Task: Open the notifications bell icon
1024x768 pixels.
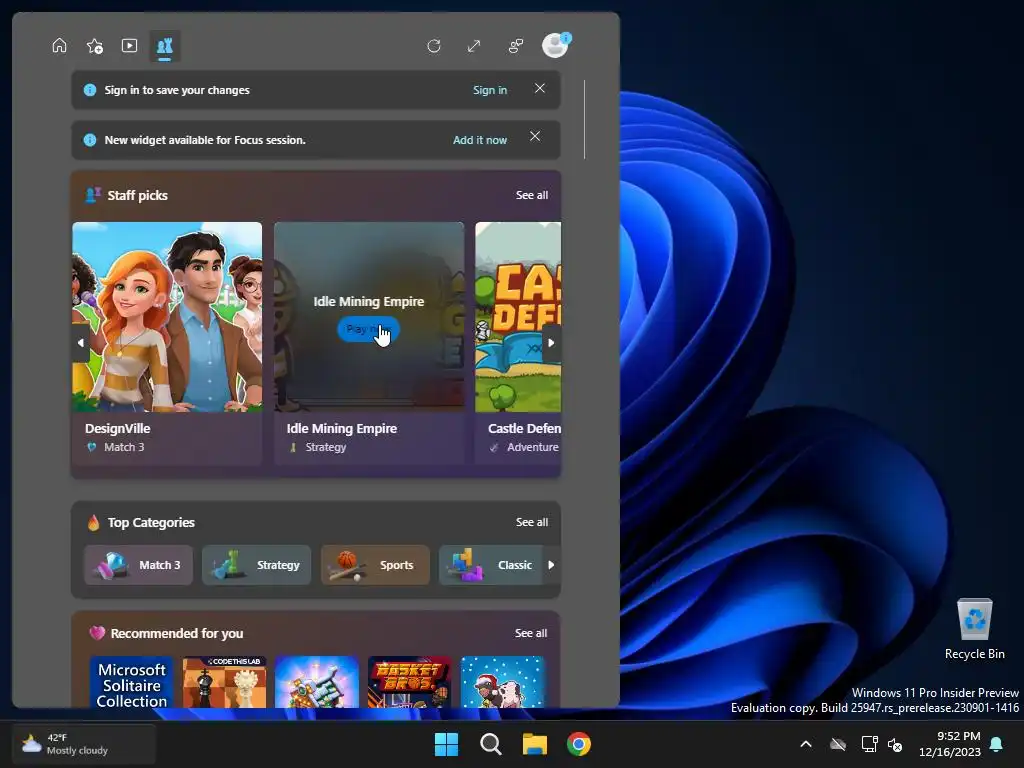Action: click(x=997, y=744)
